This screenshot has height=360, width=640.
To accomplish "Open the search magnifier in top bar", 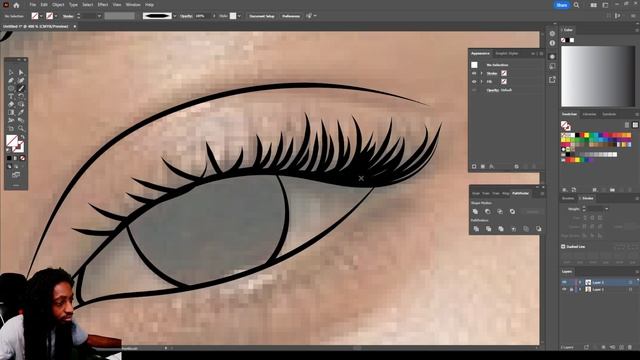I will pos(576,5).
